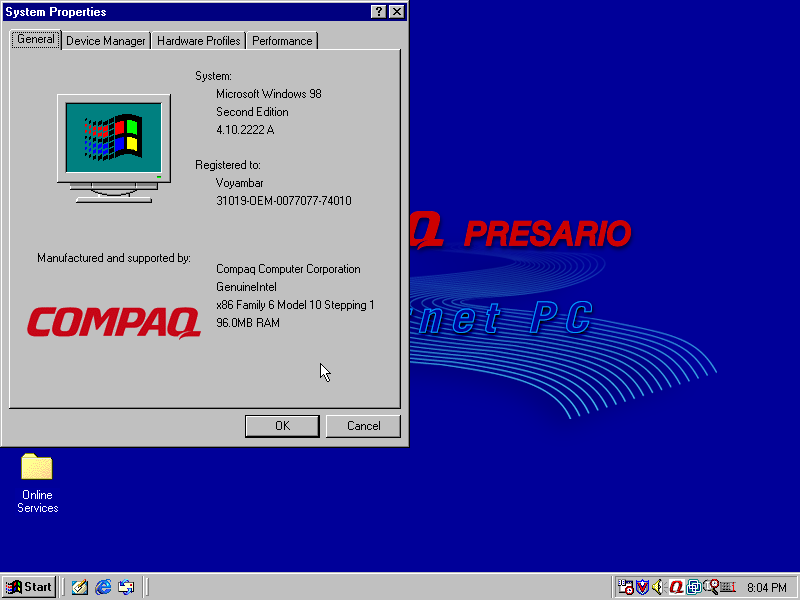The width and height of the screenshot is (800, 600).
Task: Click the Windows monitor logo image
Action: point(114,148)
